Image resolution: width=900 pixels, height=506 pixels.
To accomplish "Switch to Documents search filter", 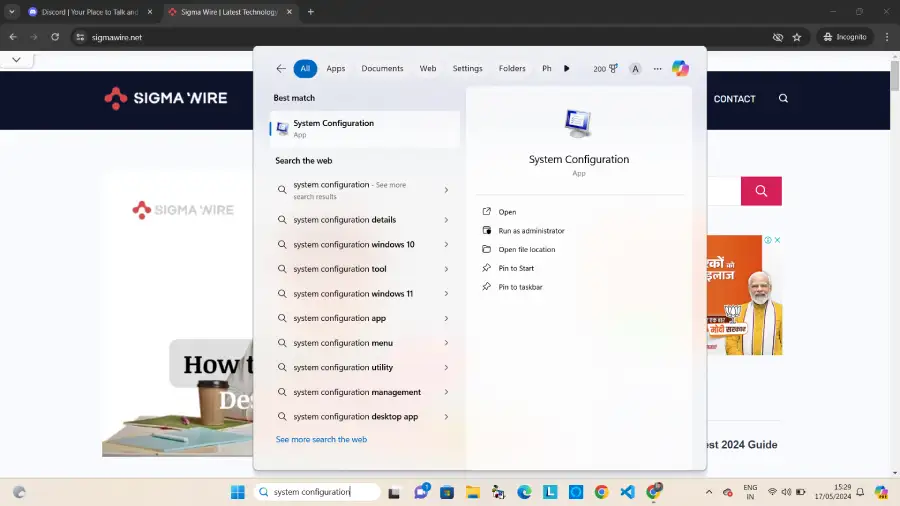I will point(382,68).
